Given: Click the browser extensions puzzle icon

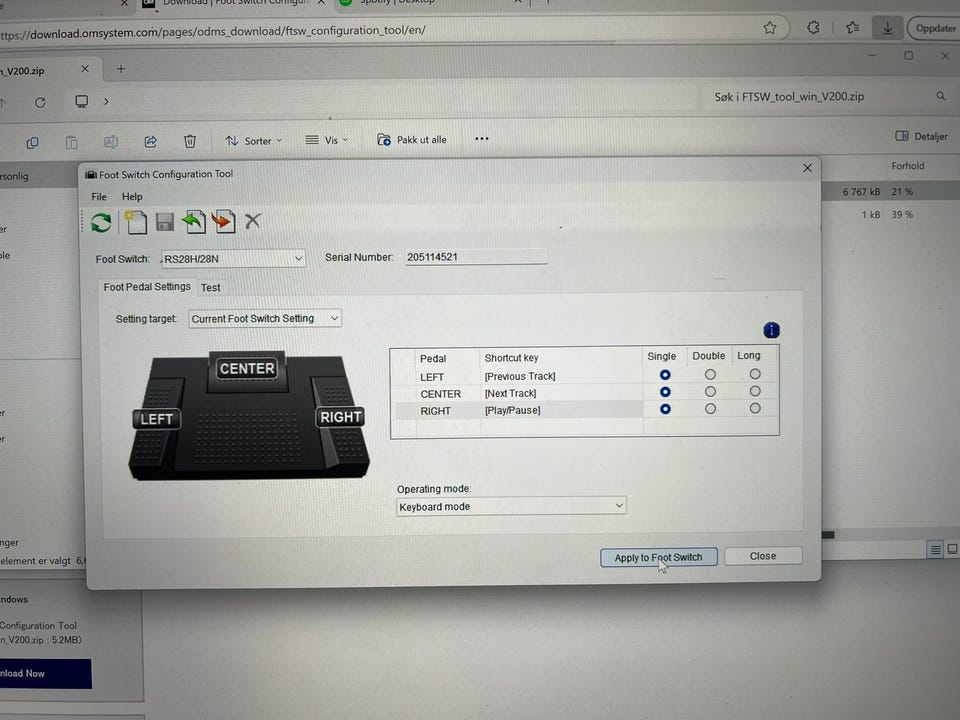Looking at the screenshot, I should click(813, 28).
